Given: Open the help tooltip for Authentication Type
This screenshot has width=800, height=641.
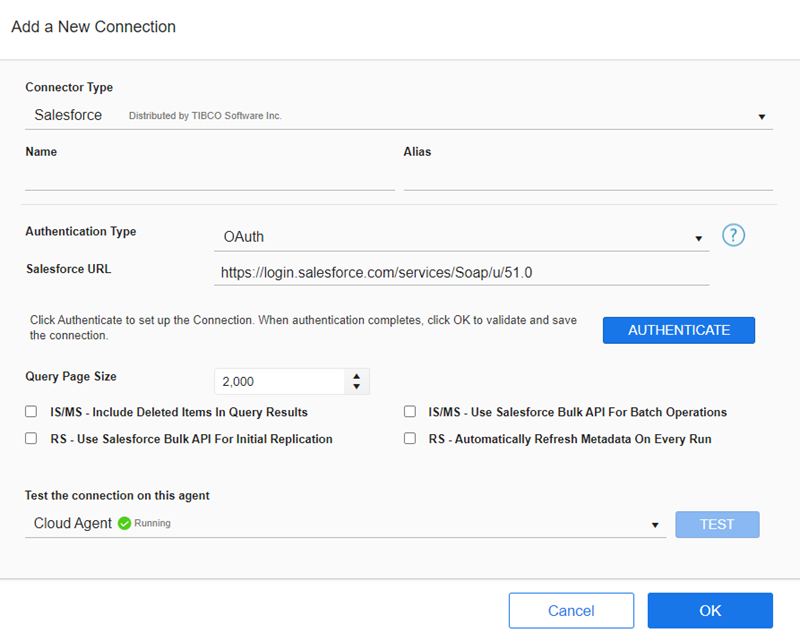Looking at the screenshot, I should (733, 235).
